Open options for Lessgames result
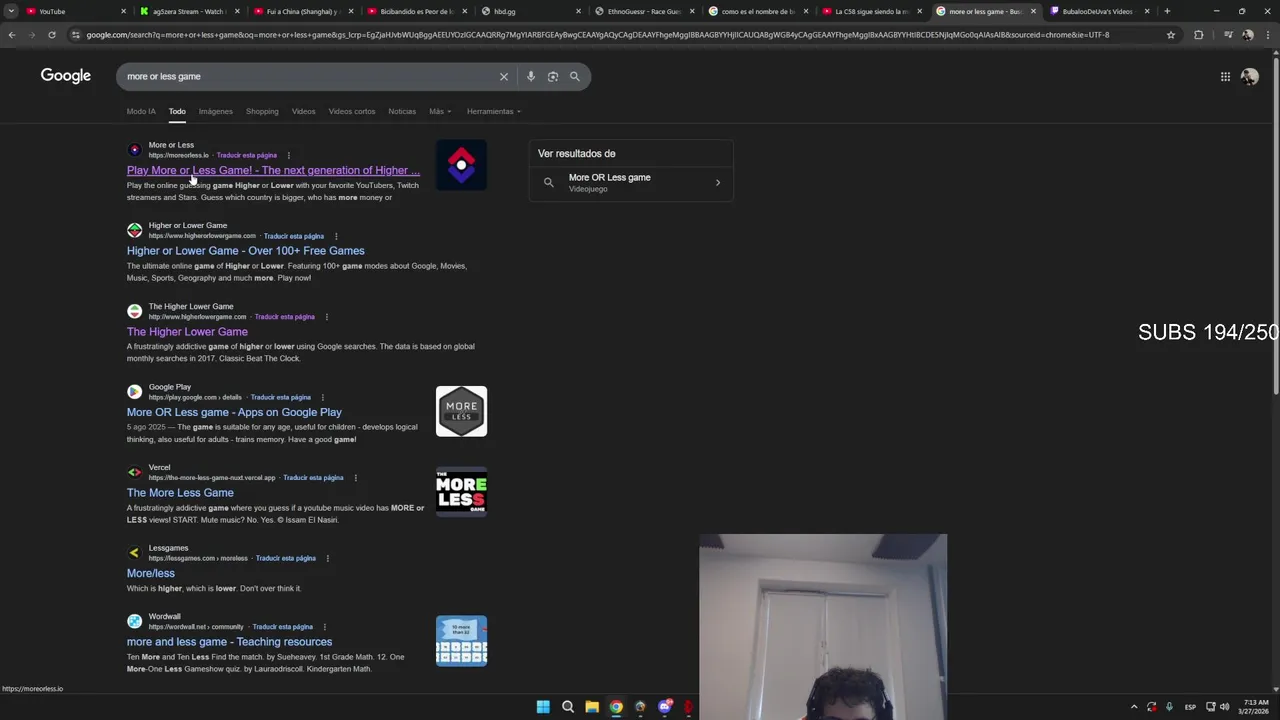Screen dimensions: 1280x720 coord(327,558)
